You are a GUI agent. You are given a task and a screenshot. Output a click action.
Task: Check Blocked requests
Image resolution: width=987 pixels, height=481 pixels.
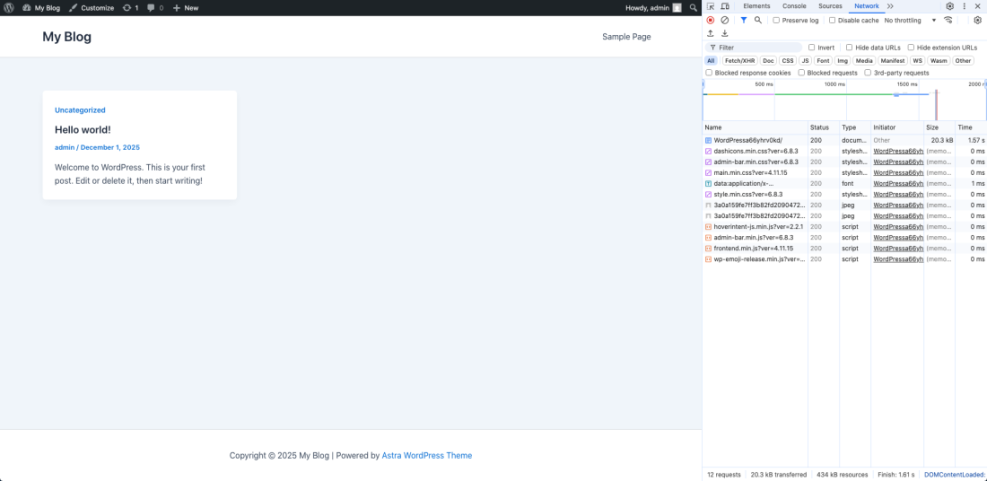click(801, 72)
